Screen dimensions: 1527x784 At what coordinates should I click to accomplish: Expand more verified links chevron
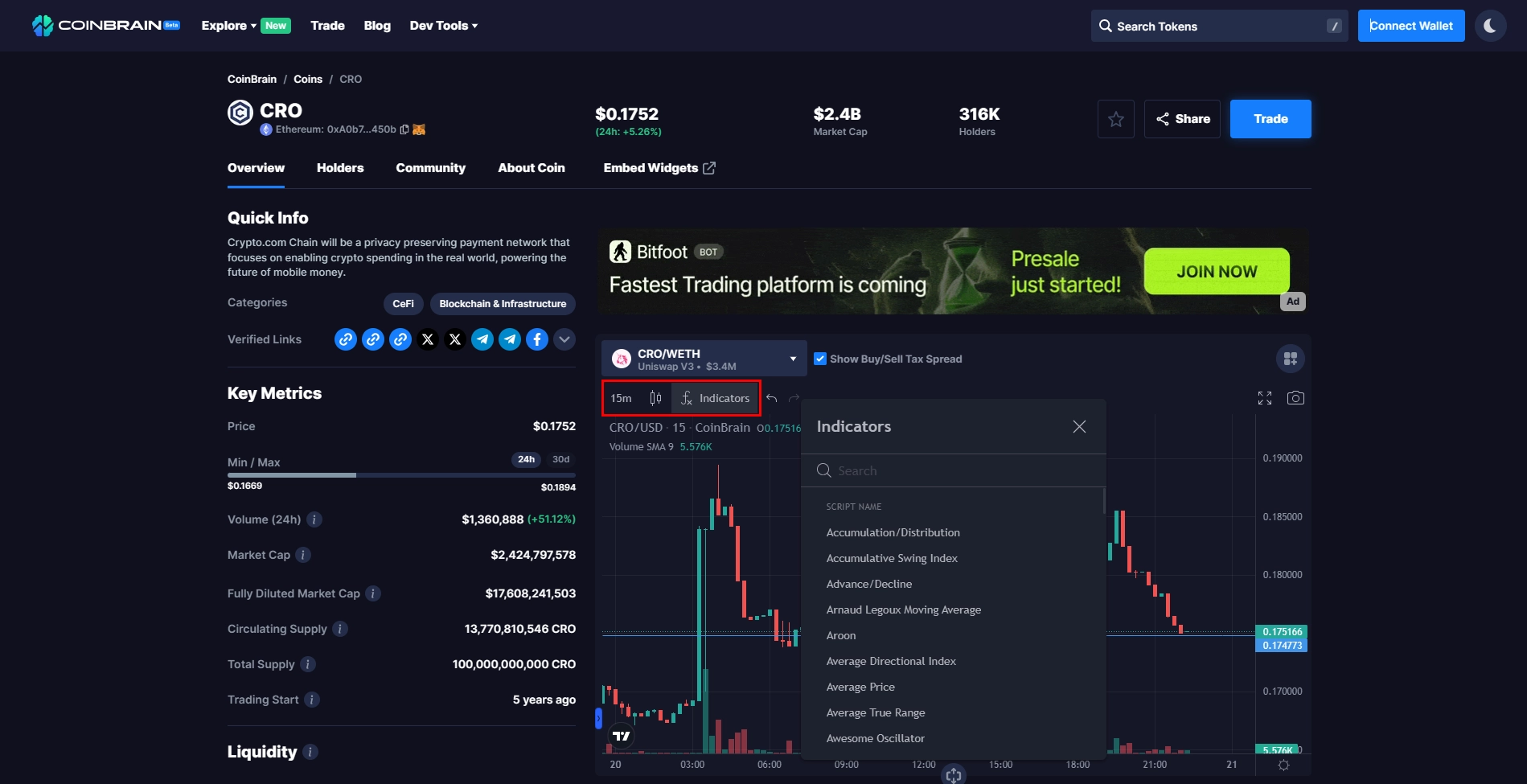[564, 339]
